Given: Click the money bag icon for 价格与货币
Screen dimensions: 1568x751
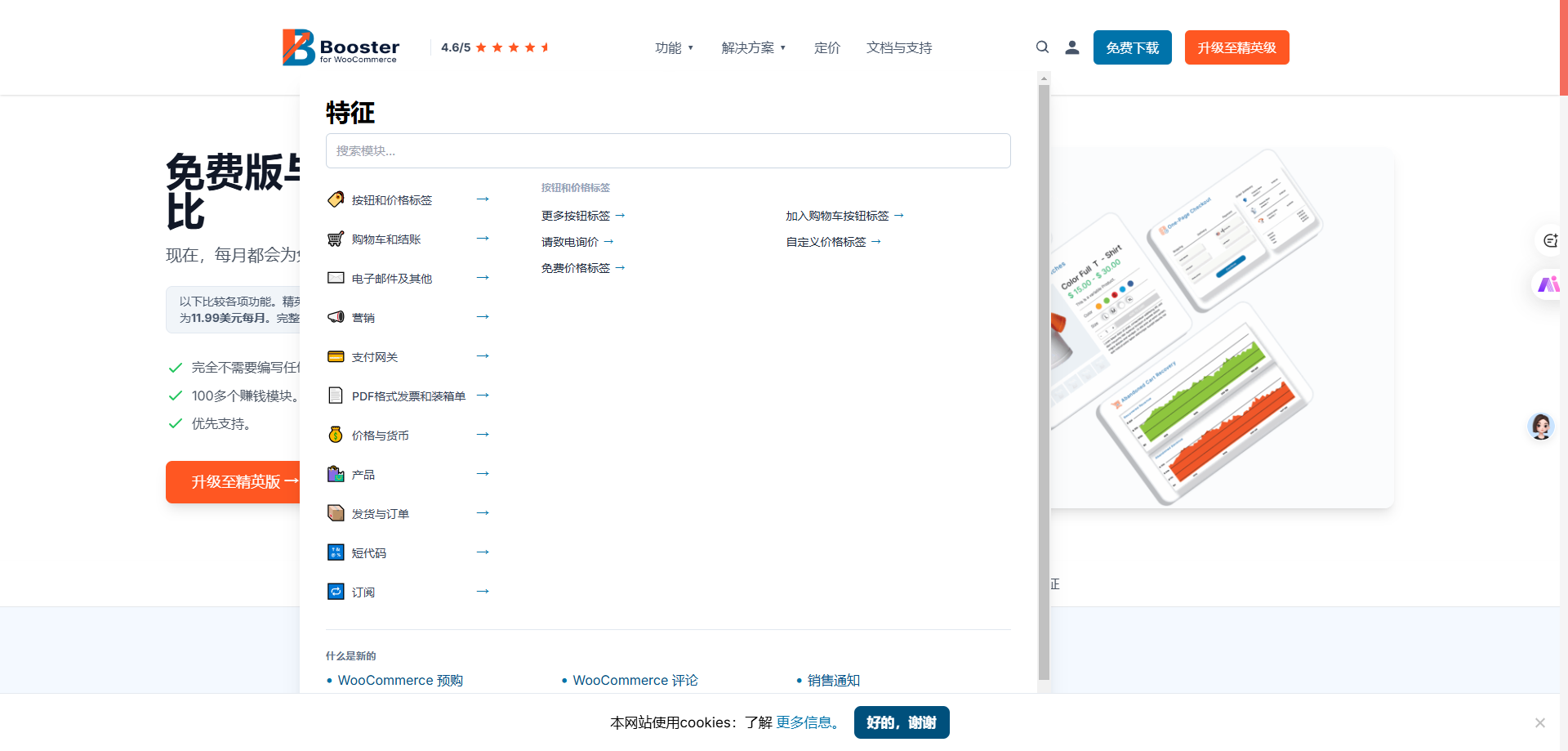Looking at the screenshot, I should pyautogui.click(x=336, y=435).
